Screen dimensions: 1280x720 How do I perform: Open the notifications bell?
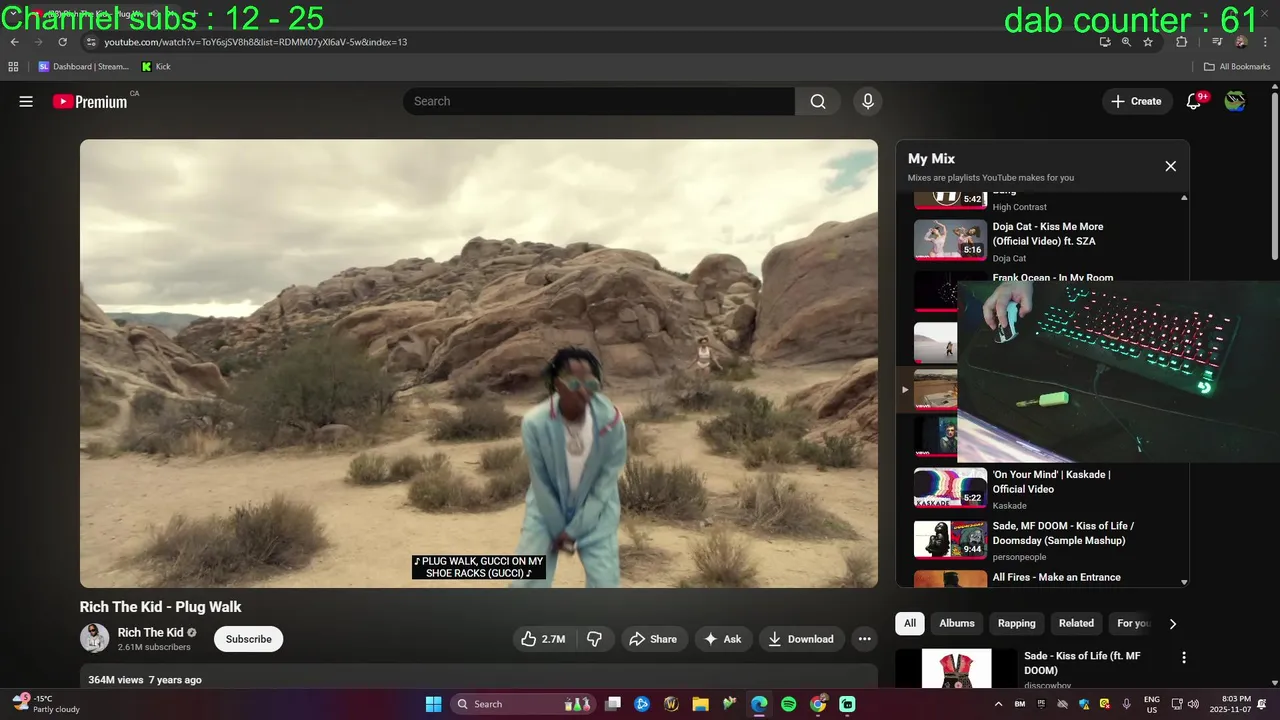pos(1194,101)
